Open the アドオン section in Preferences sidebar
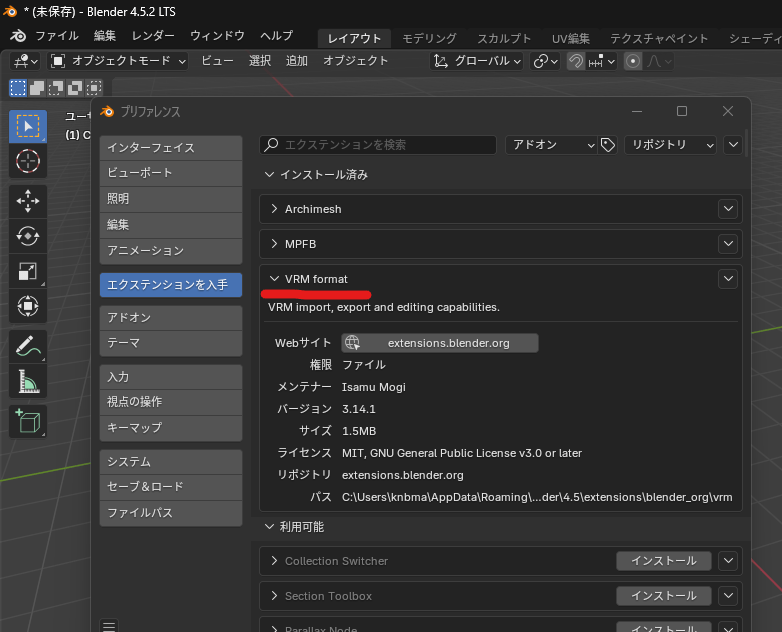Screen dimensions: 782x632 [171, 317]
